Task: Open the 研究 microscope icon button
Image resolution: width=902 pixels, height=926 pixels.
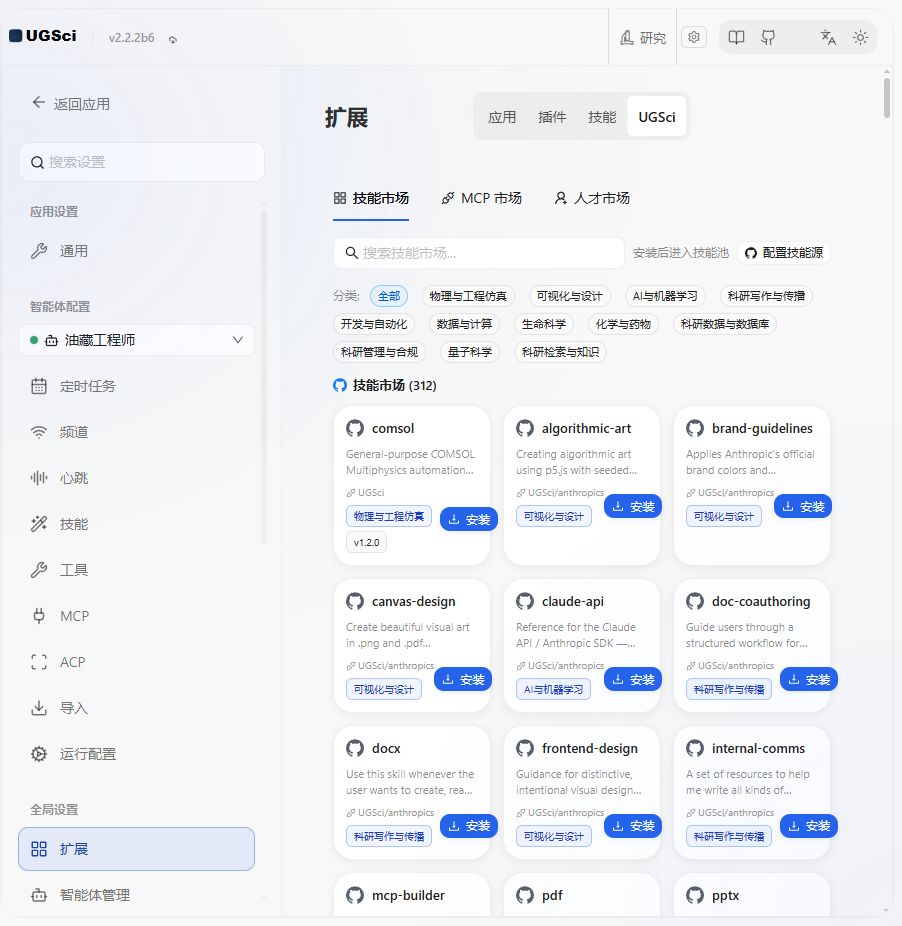Action: coord(643,38)
